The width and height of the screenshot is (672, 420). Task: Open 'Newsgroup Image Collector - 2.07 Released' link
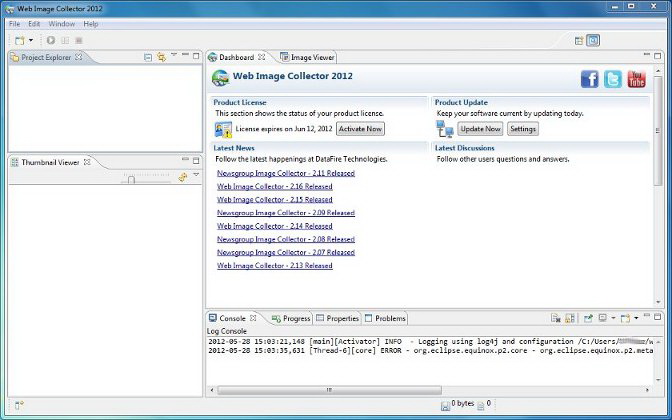286,252
